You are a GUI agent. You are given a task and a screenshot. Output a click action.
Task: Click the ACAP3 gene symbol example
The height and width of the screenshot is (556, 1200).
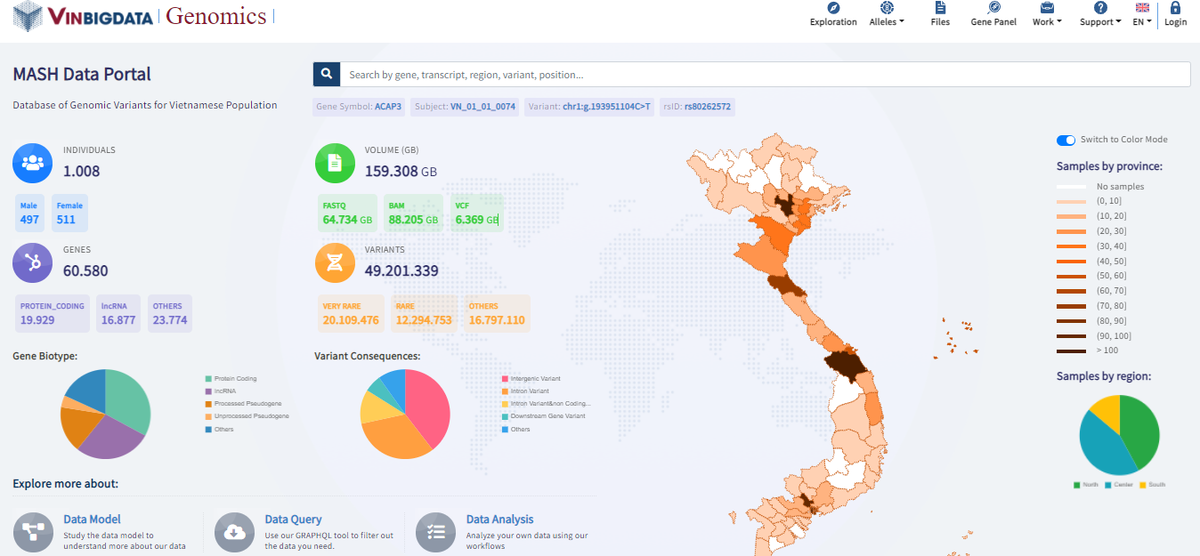388,106
